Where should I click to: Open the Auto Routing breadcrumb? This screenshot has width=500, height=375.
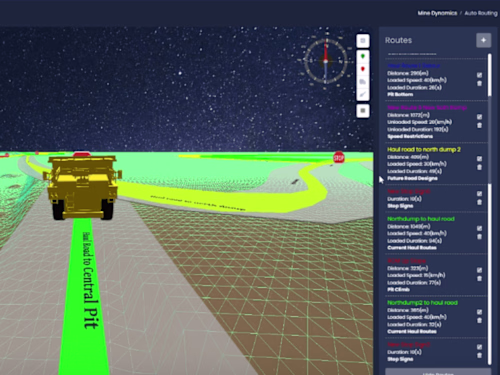481,13
